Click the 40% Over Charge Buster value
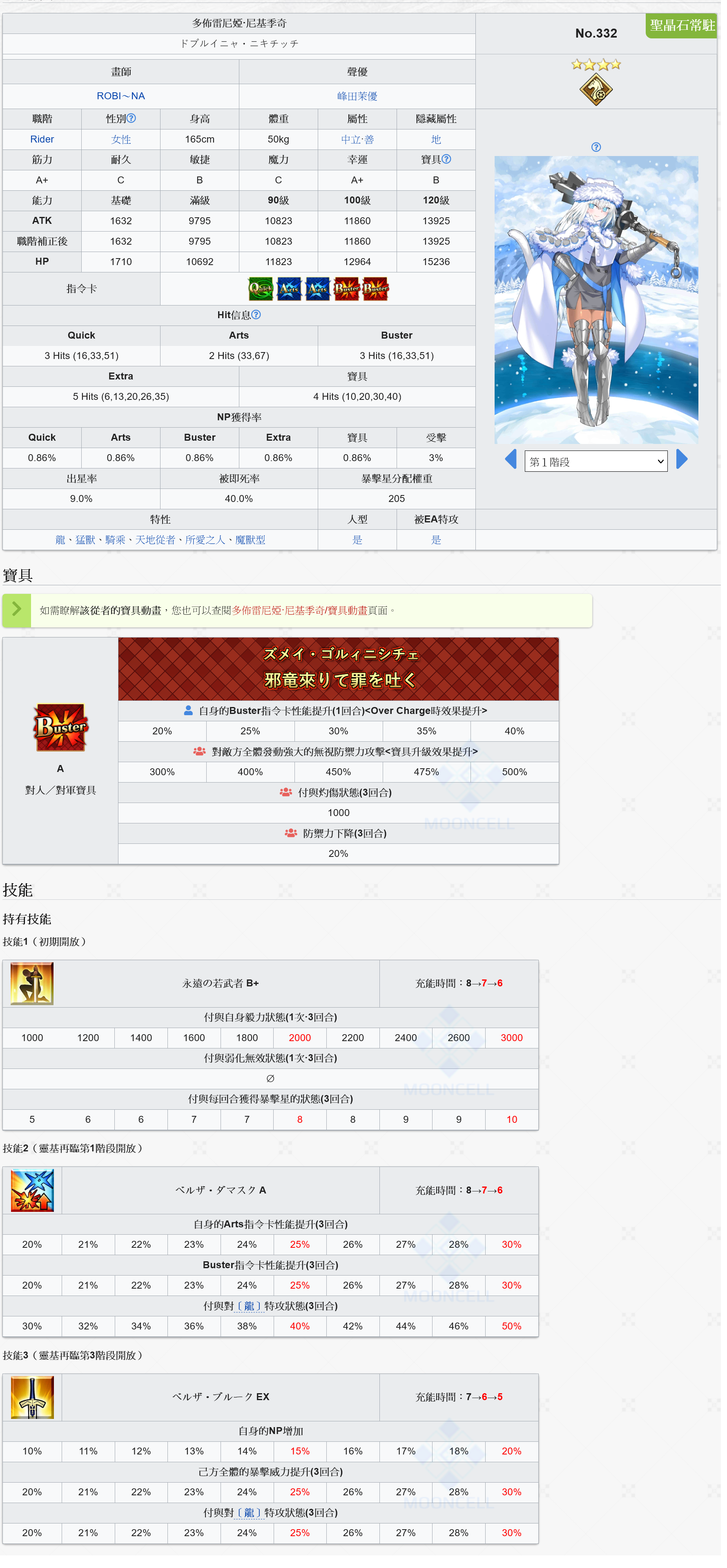727x1568 pixels. [x=519, y=736]
